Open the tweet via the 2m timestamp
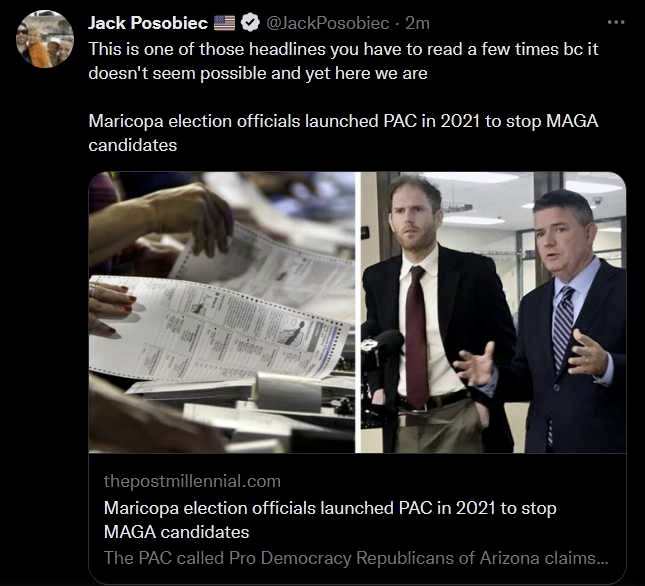 tap(417, 23)
